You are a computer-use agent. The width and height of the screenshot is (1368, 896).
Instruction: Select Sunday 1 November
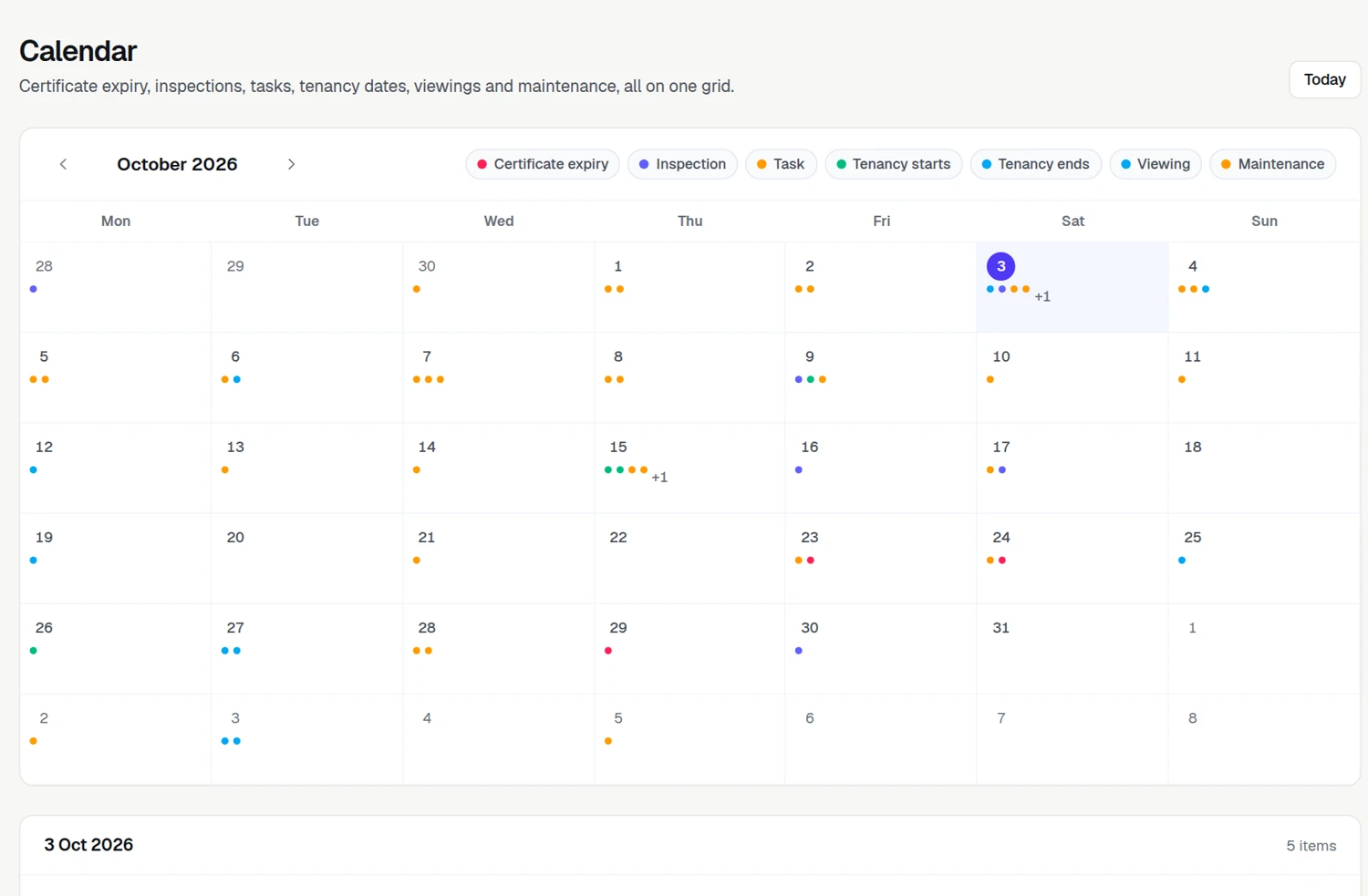(x=1264, y=648)
